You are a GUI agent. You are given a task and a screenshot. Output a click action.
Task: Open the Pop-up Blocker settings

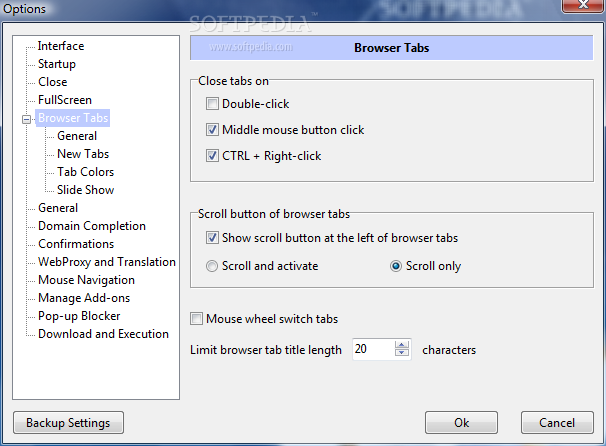[79, 316]
